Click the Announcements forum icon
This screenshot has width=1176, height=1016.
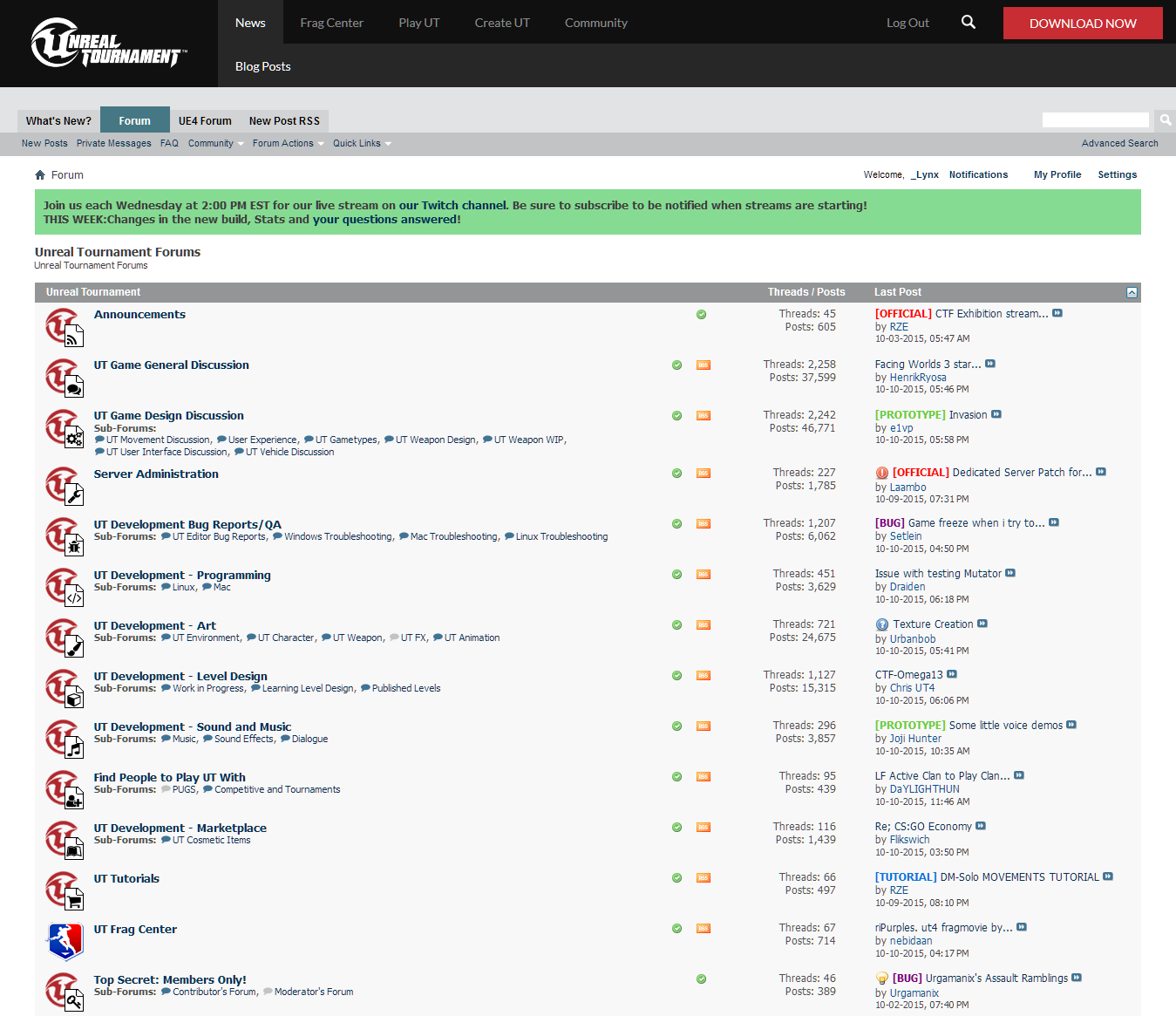(65, 327)
